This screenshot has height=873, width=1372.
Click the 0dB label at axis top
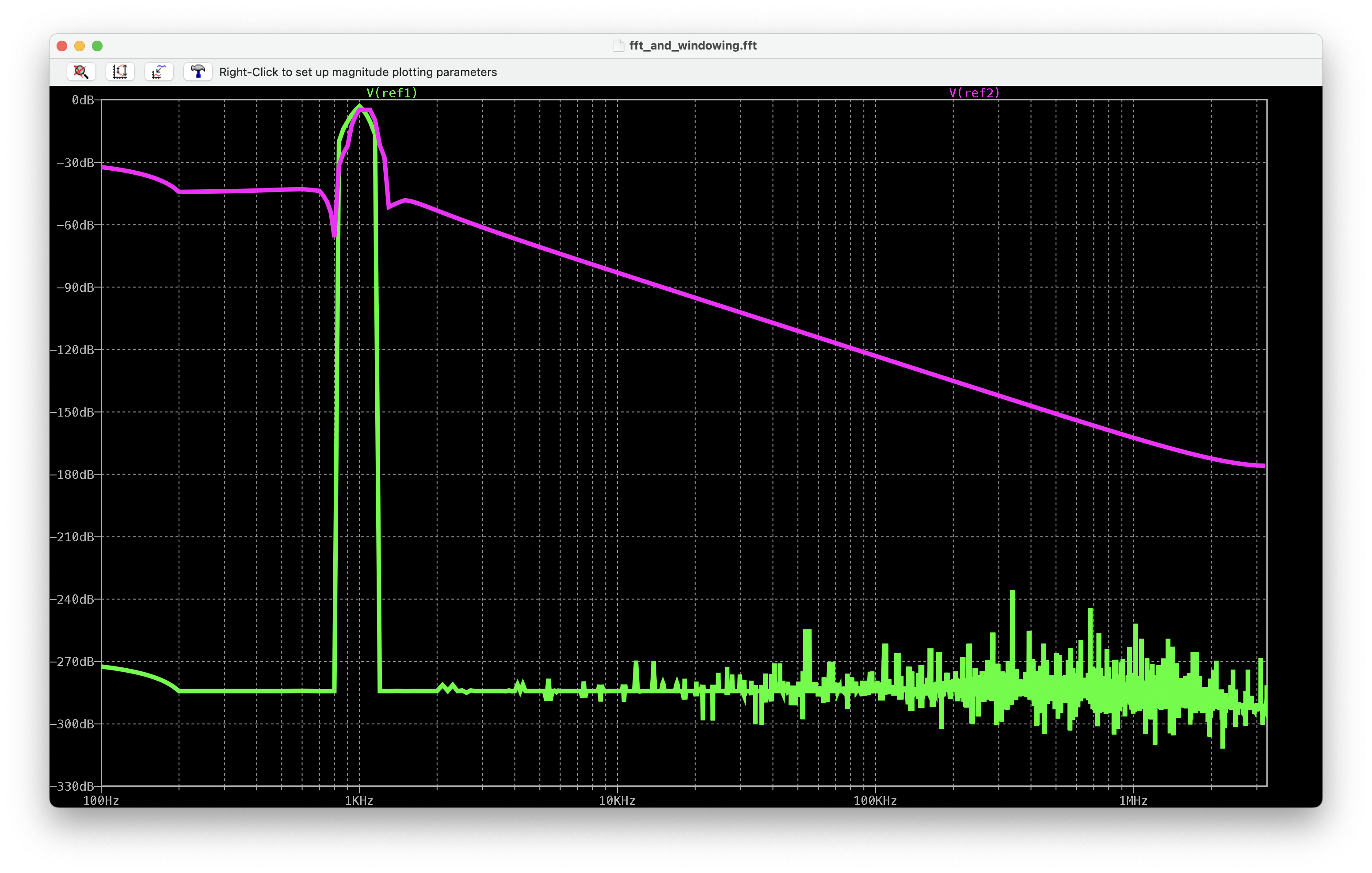83,100
